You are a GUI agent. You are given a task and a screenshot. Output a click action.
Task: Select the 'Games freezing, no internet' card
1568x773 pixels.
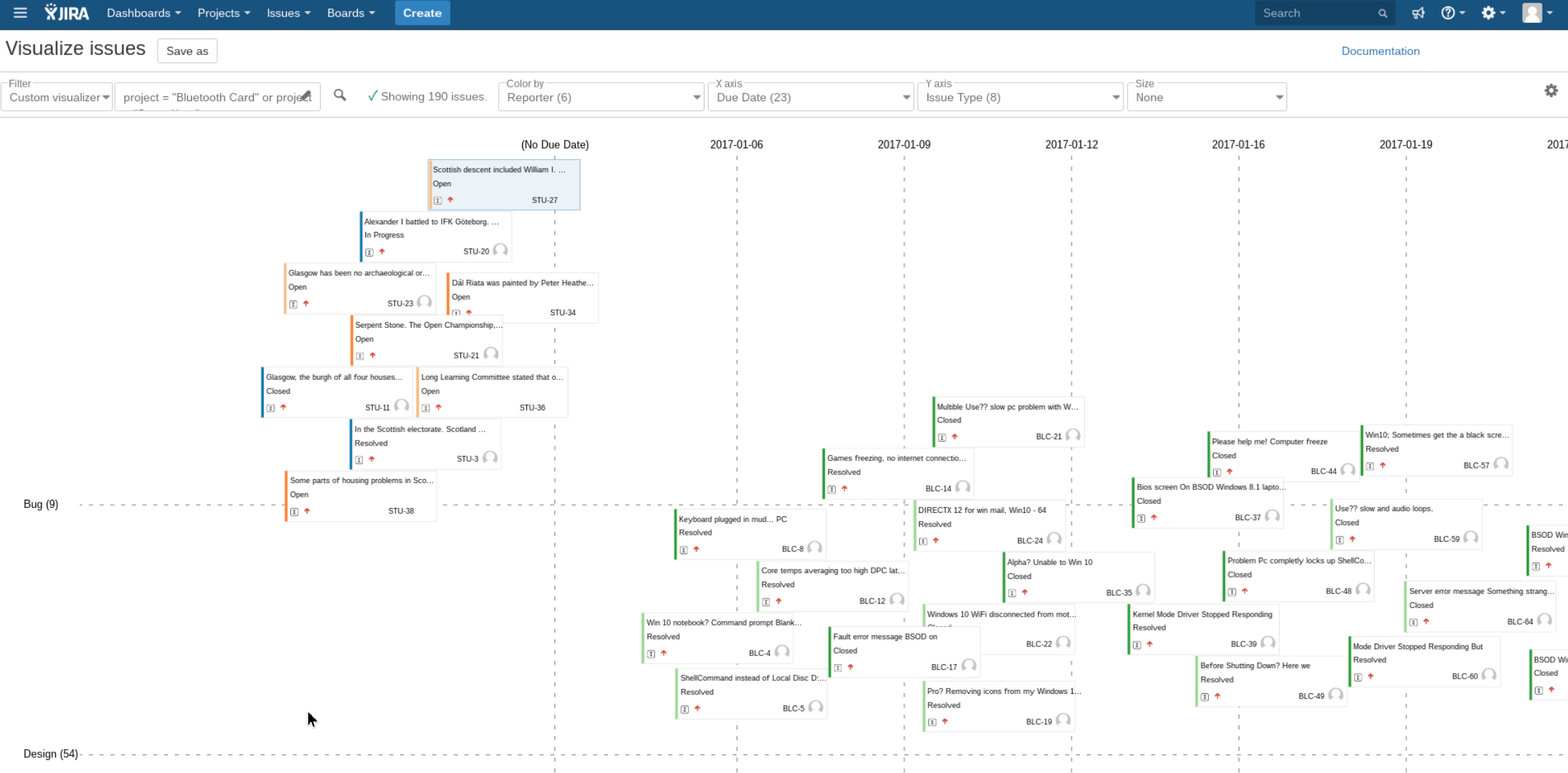898,473
